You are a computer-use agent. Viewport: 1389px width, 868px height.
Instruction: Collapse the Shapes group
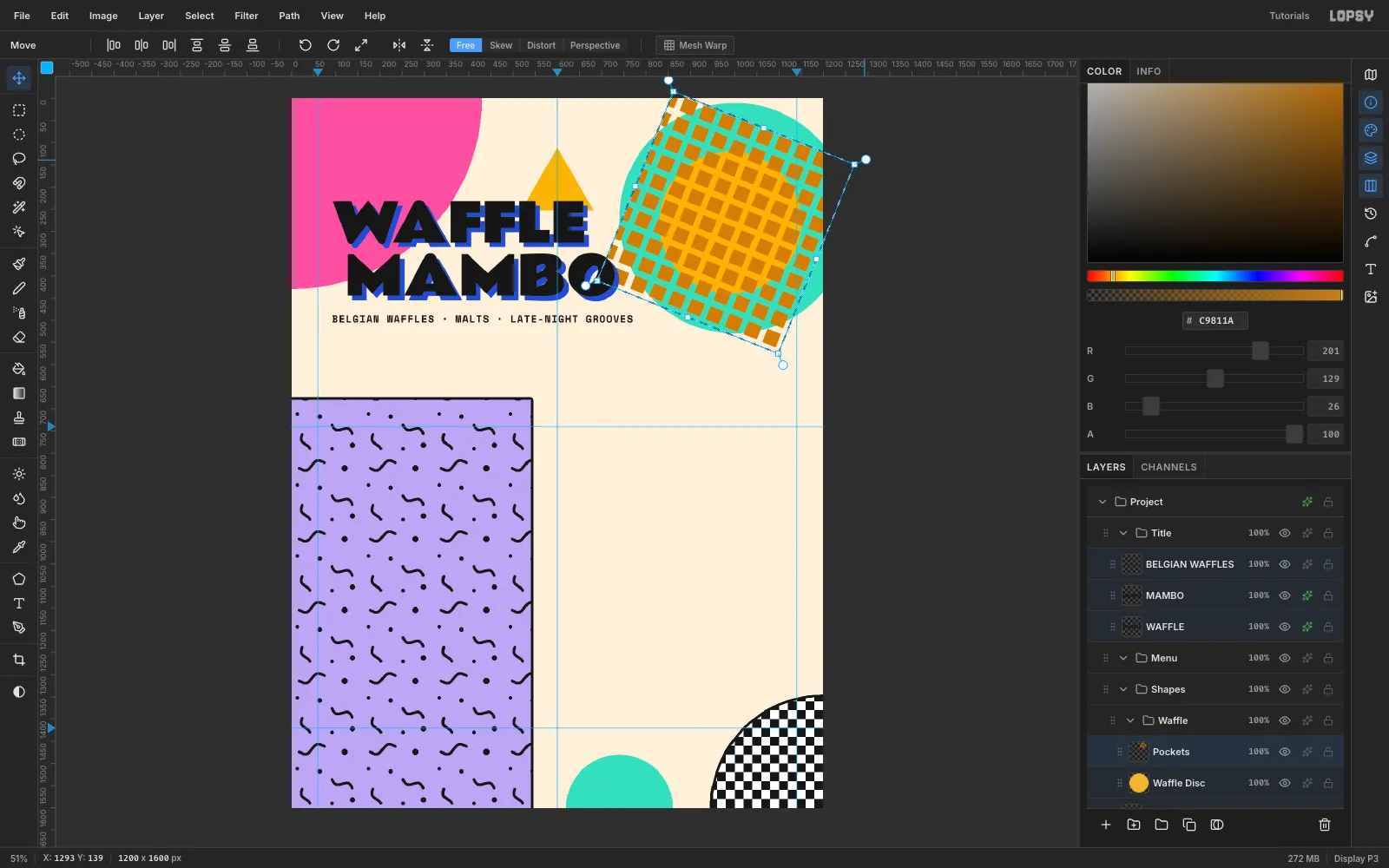coord(1123,689)
